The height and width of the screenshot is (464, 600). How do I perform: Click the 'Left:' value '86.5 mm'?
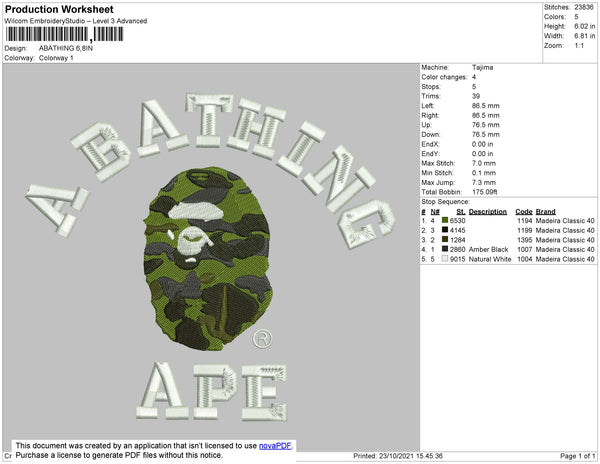(485, 106)
